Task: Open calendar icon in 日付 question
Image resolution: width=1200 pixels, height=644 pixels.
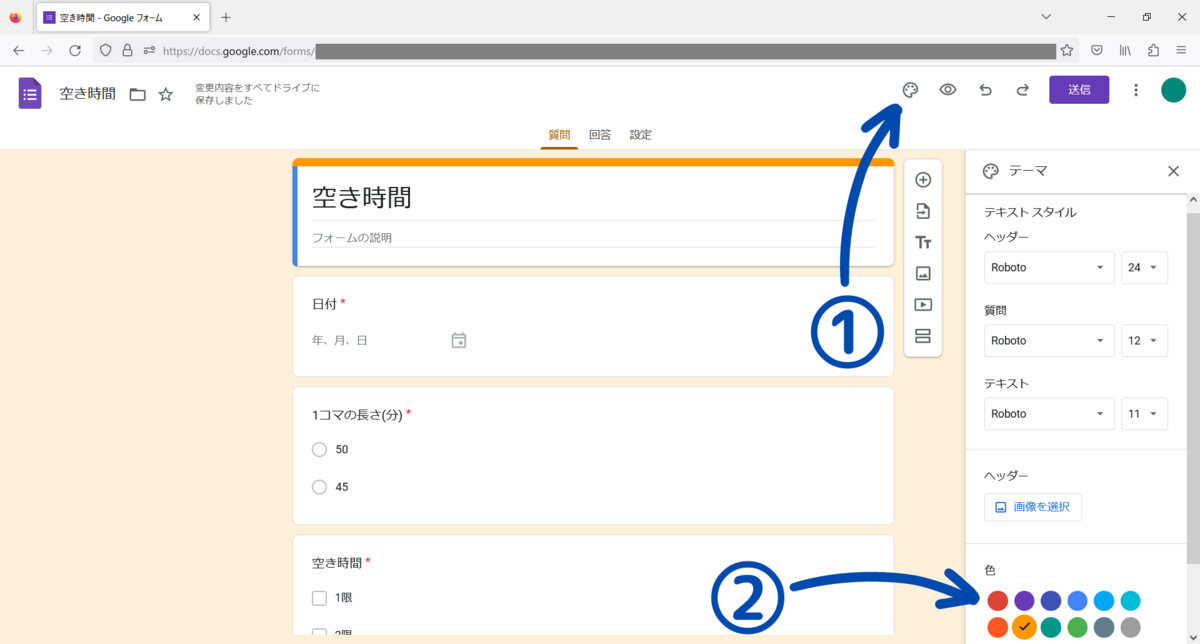Action: [x=459, y=340]
